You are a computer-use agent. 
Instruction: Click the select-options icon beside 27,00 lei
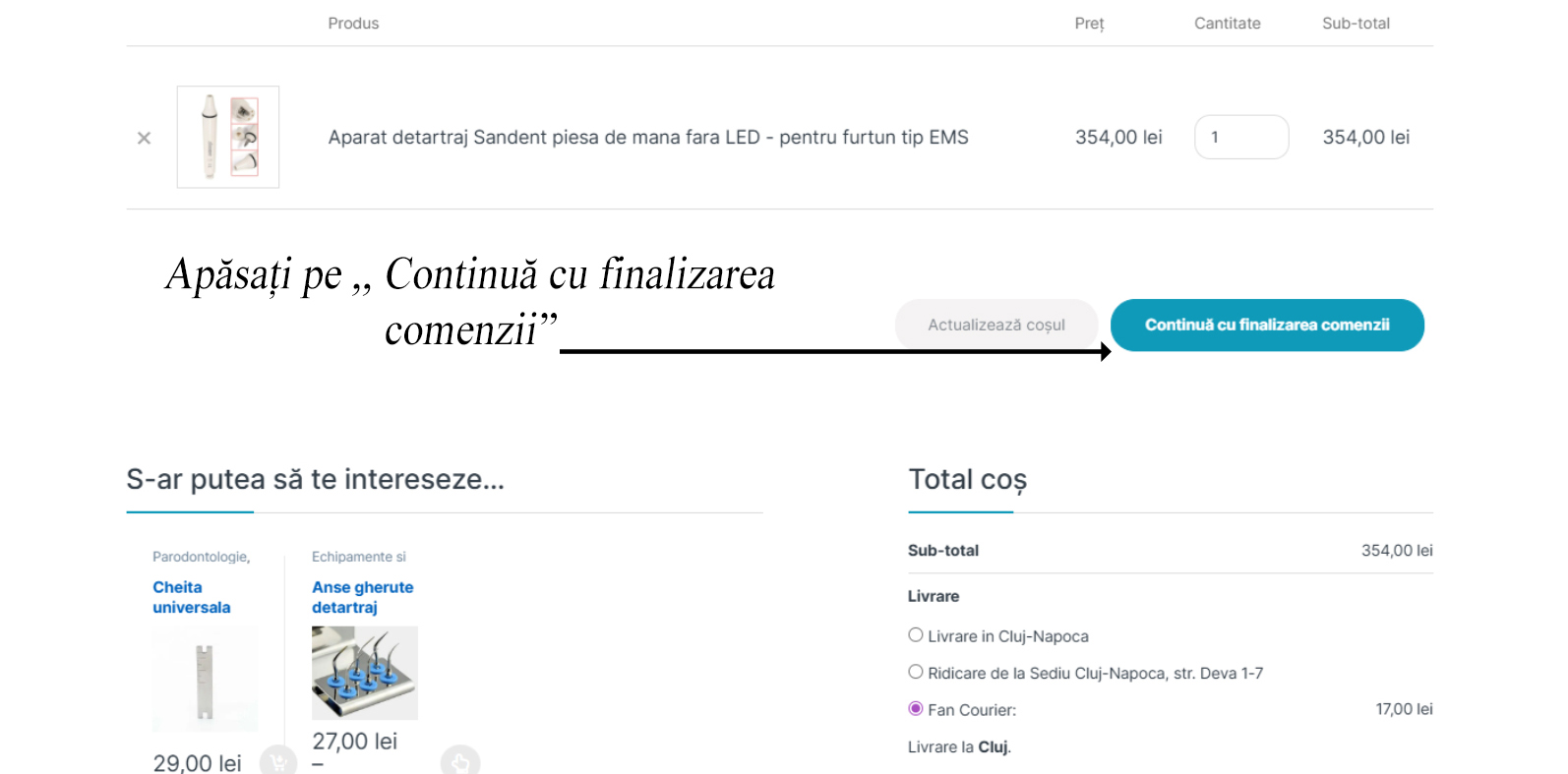[460, 761]
